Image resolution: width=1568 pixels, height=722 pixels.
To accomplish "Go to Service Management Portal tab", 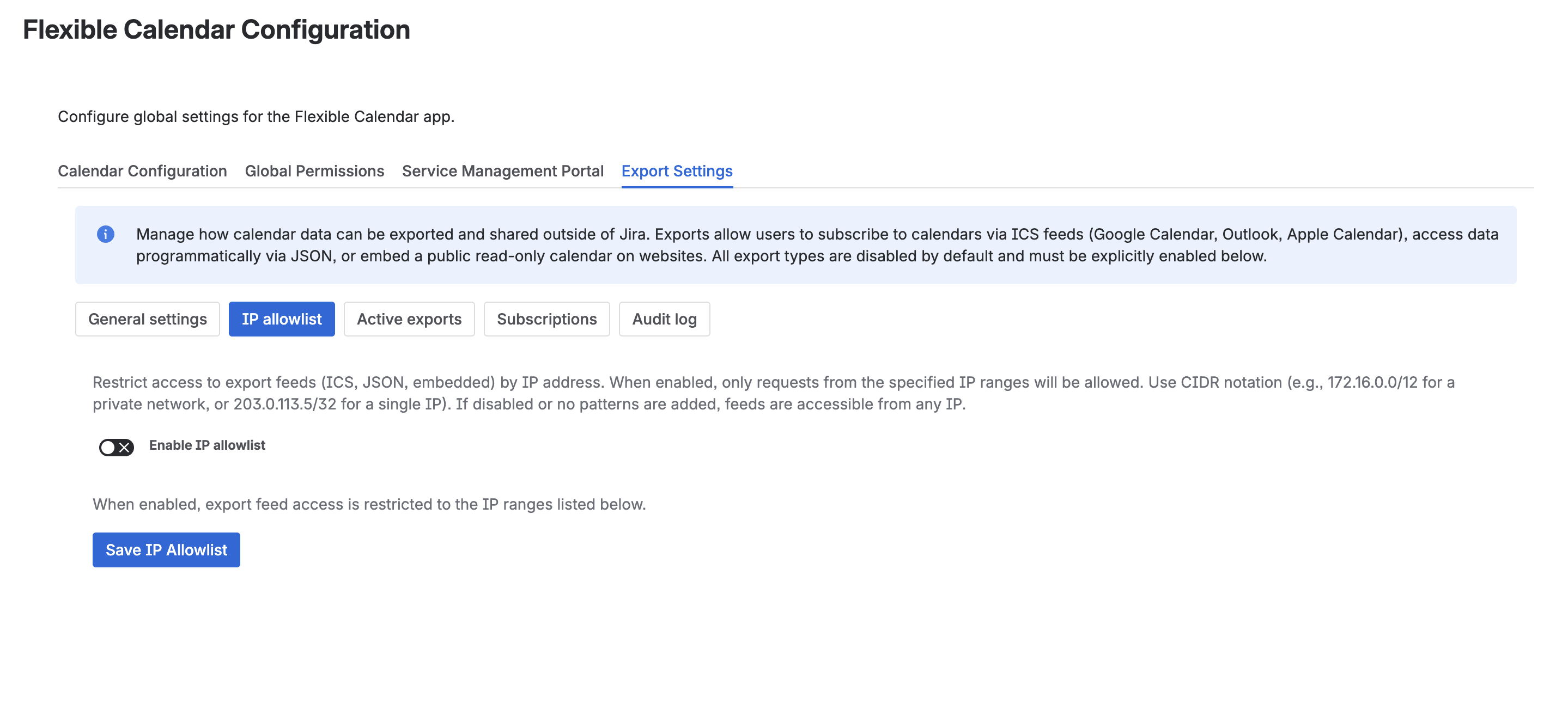I will tap(502, 172).
